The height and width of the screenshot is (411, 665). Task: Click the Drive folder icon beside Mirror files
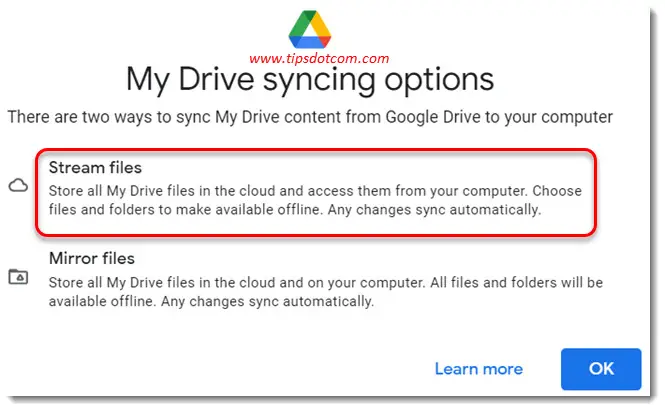click(x=18, y=277)
